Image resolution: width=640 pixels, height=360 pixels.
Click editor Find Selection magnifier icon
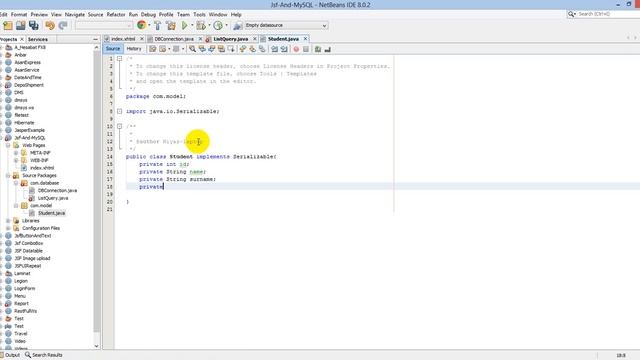192,49
